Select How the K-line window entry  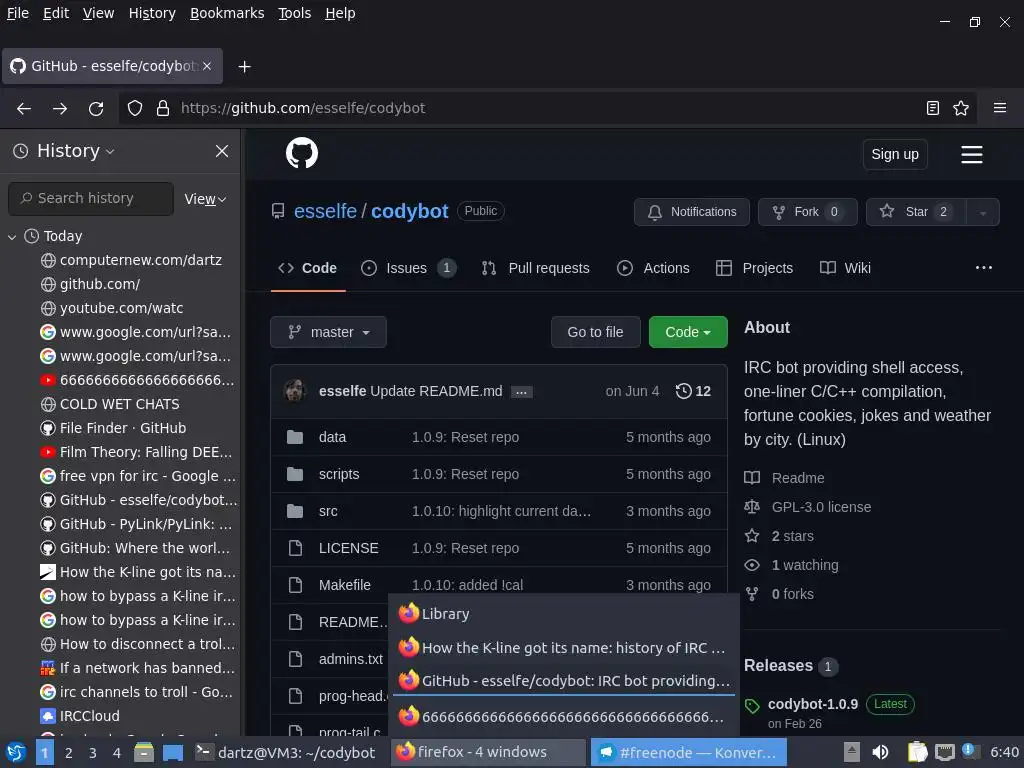click(564, 648)
